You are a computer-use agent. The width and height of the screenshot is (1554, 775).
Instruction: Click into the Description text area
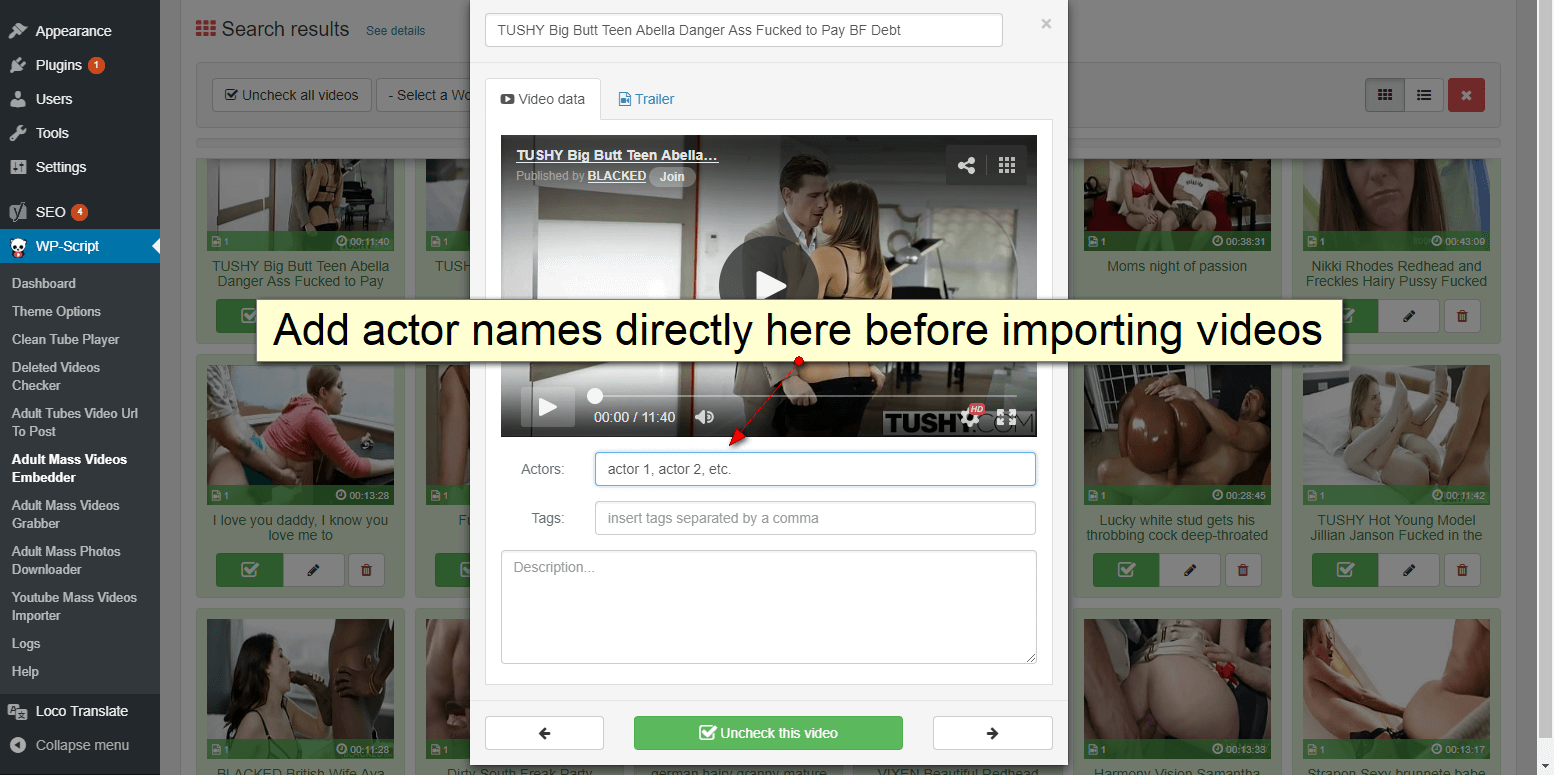pos(768,607)
